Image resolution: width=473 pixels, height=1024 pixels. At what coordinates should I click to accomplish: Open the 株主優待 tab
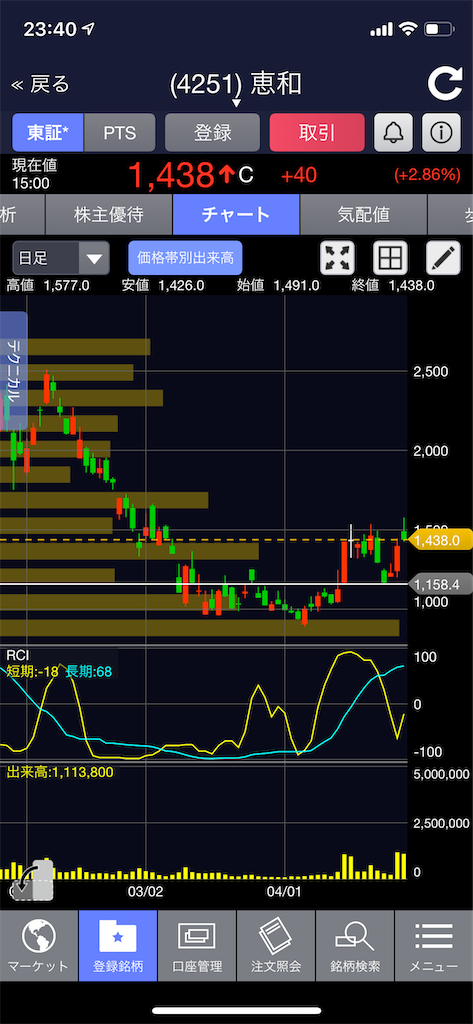(x=108, y=214)
